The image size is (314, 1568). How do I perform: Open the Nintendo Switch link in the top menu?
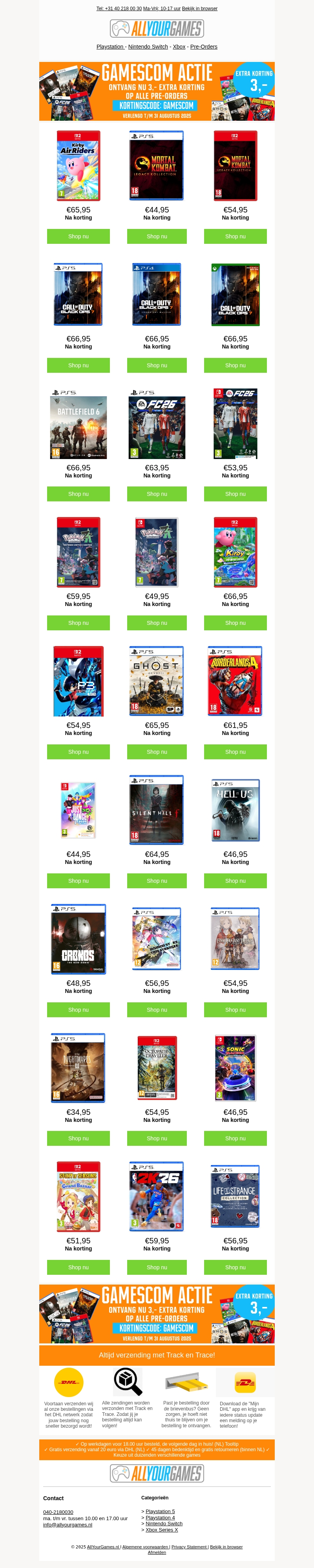[148, 47]
